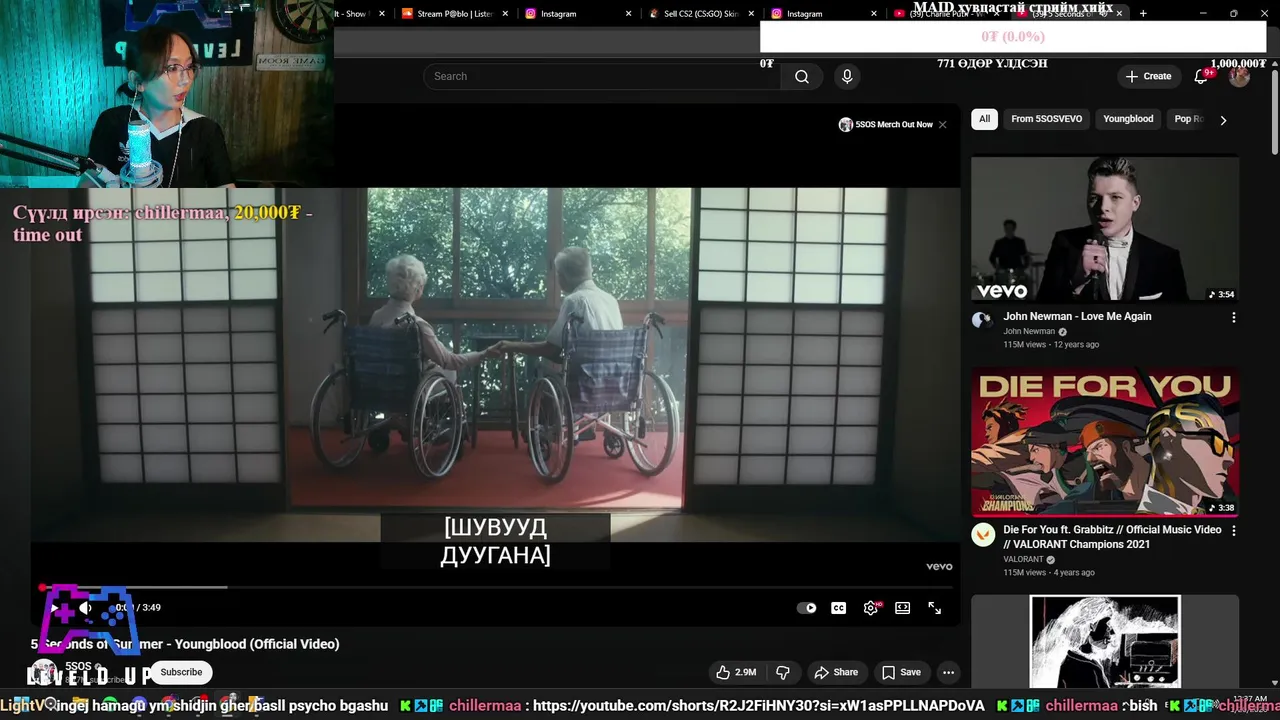
Task: Close the Sell CS2 Skins browser tab
Action: point(751,14)
